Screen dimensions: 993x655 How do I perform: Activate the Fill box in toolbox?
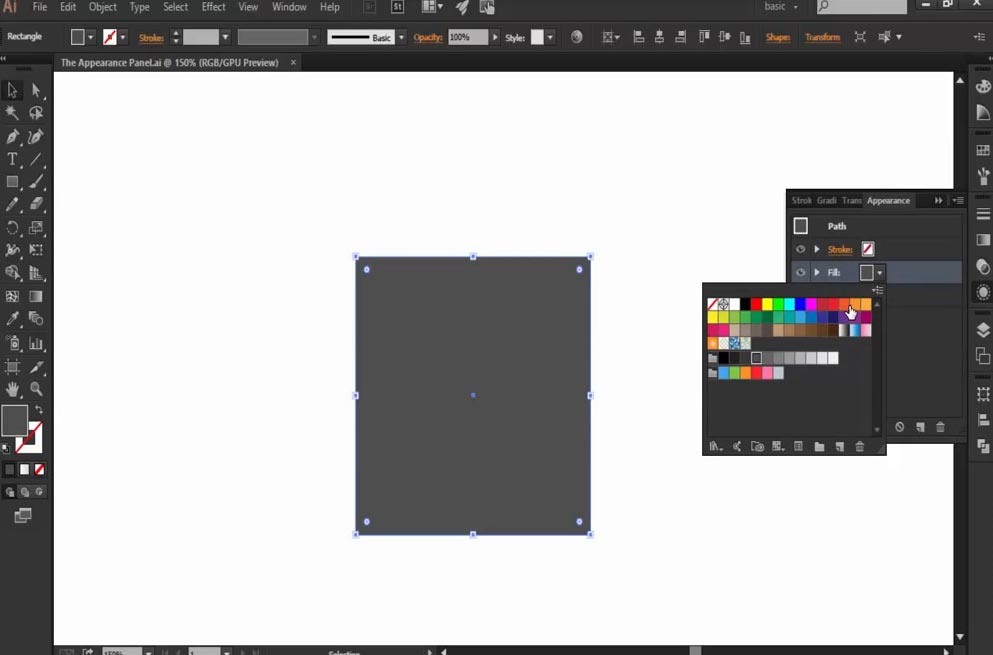click(x=15, y=421)
